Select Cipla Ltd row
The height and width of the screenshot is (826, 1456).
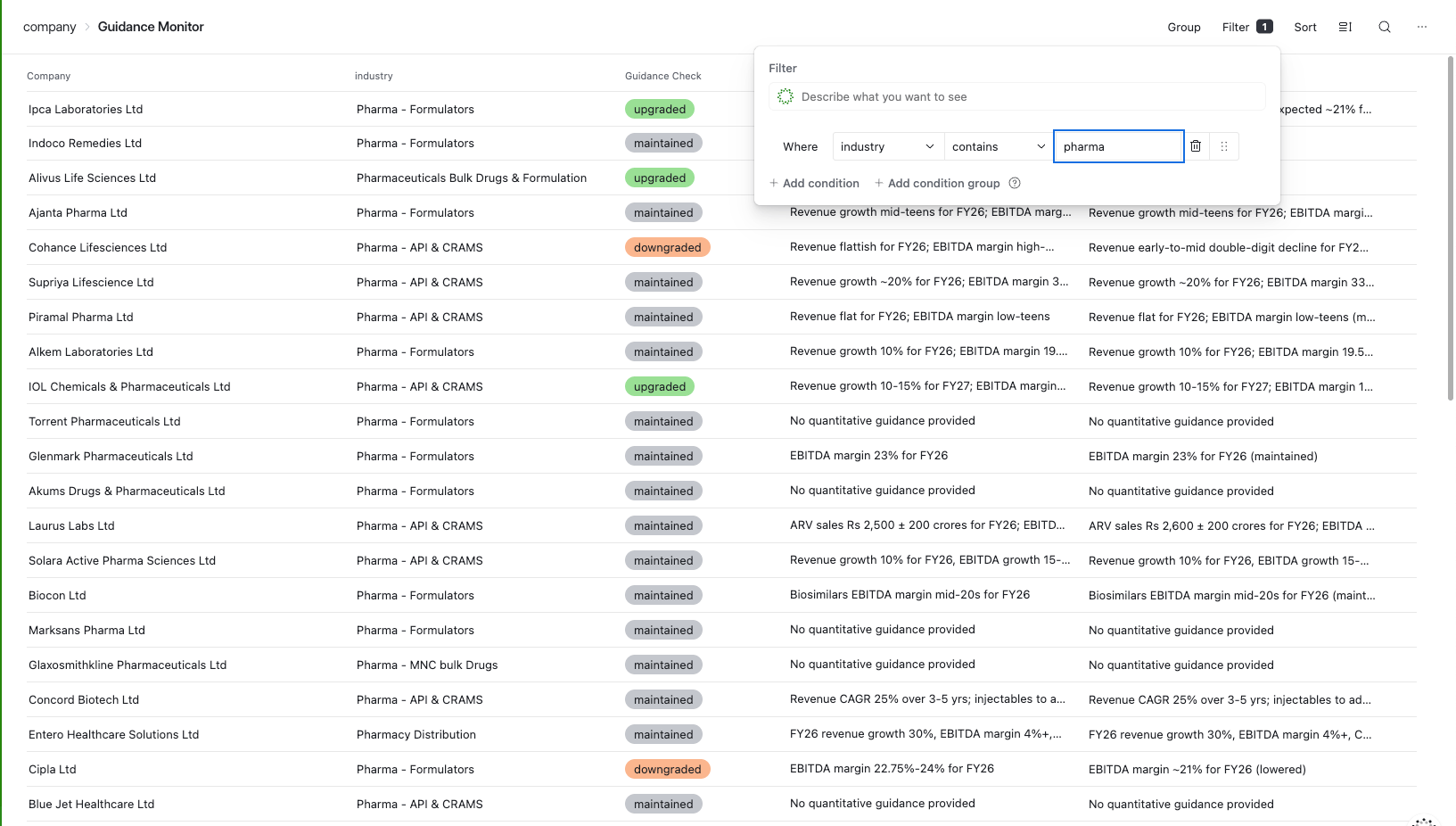52,769
